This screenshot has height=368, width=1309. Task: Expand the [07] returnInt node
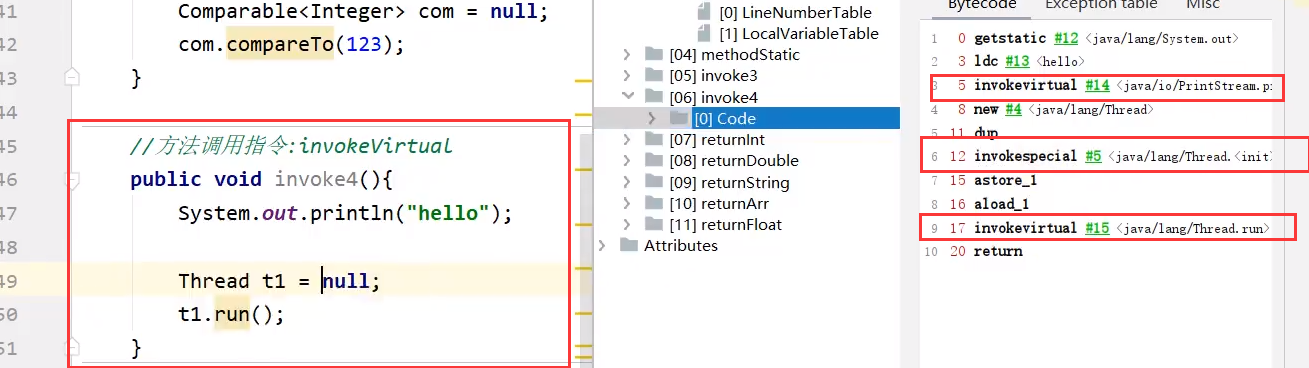pyautogui.click(x=627, y=140)
